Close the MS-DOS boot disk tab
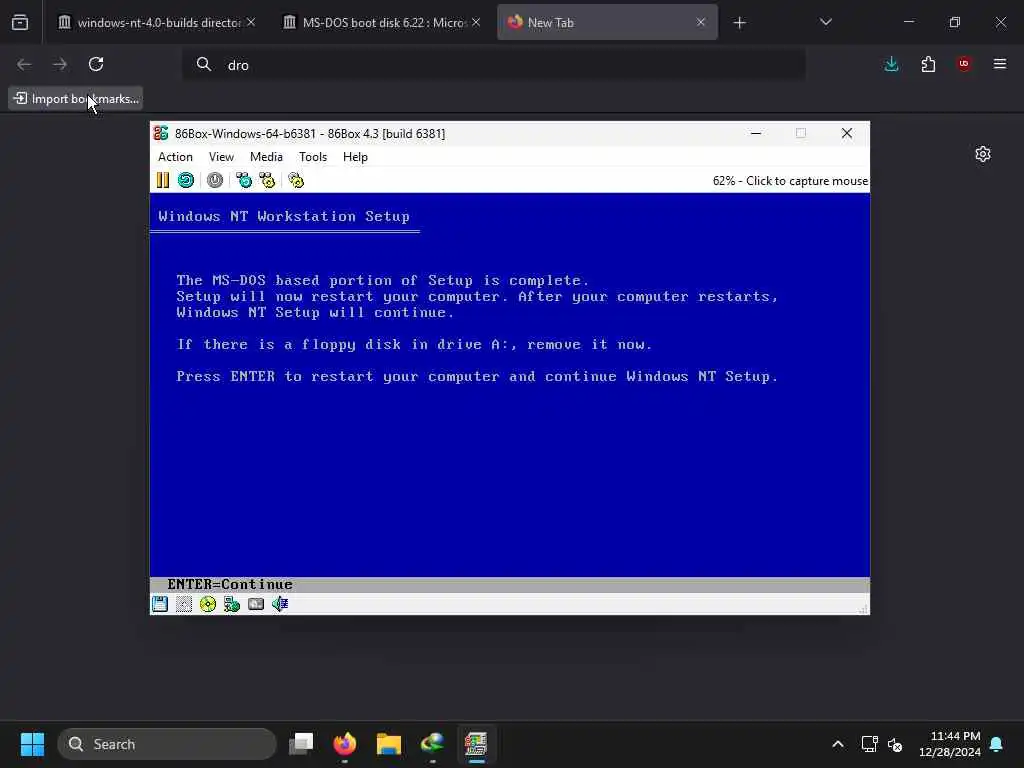The height and width of the screenshot is (768, 1024). point(476,22)
